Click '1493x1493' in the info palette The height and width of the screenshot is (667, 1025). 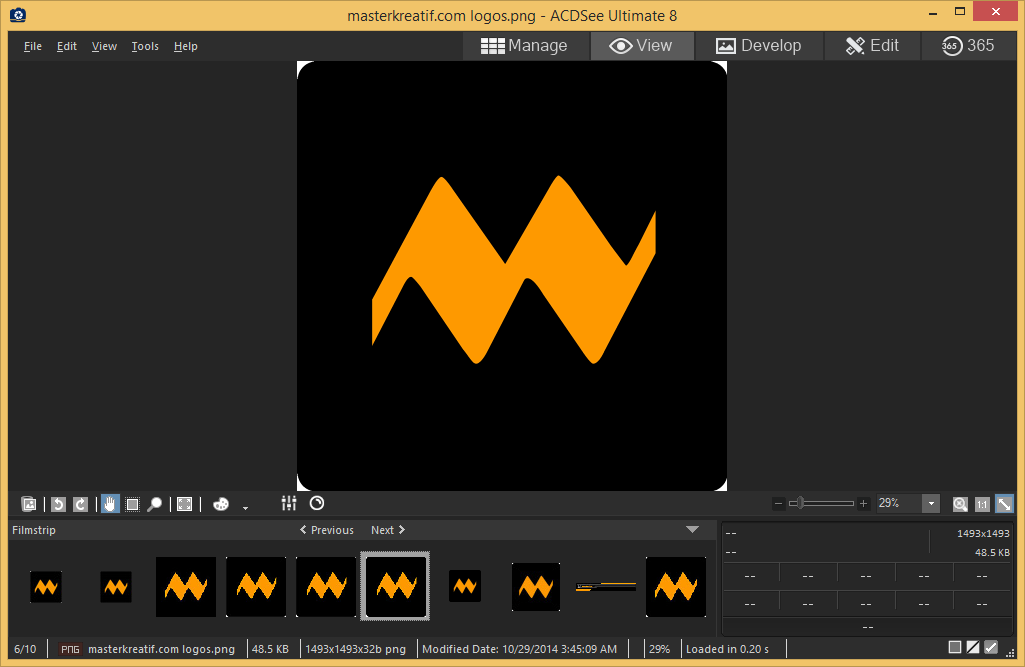click(x=983, y=534)
